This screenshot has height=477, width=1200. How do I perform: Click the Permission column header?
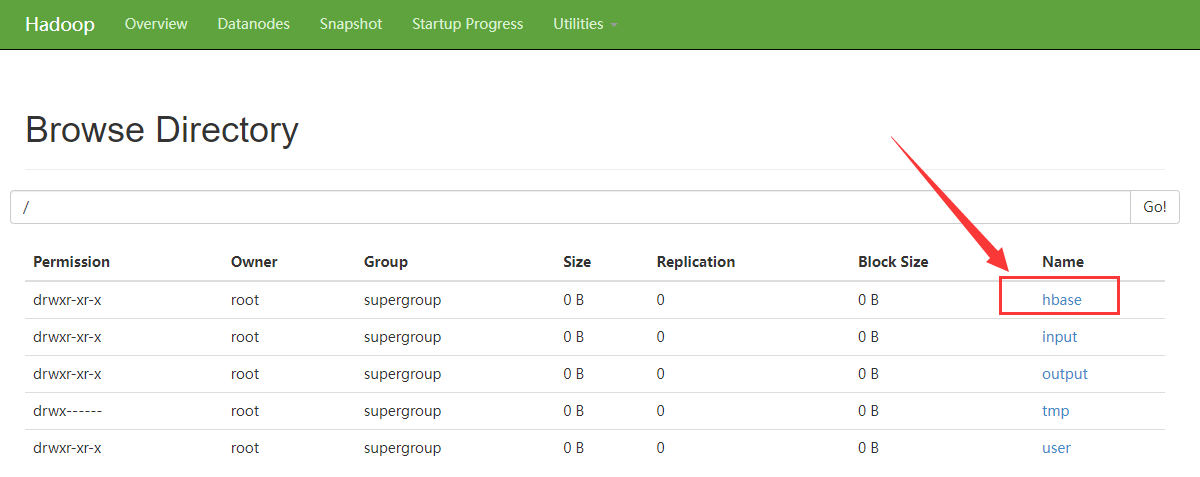click(x=71, y=262)
